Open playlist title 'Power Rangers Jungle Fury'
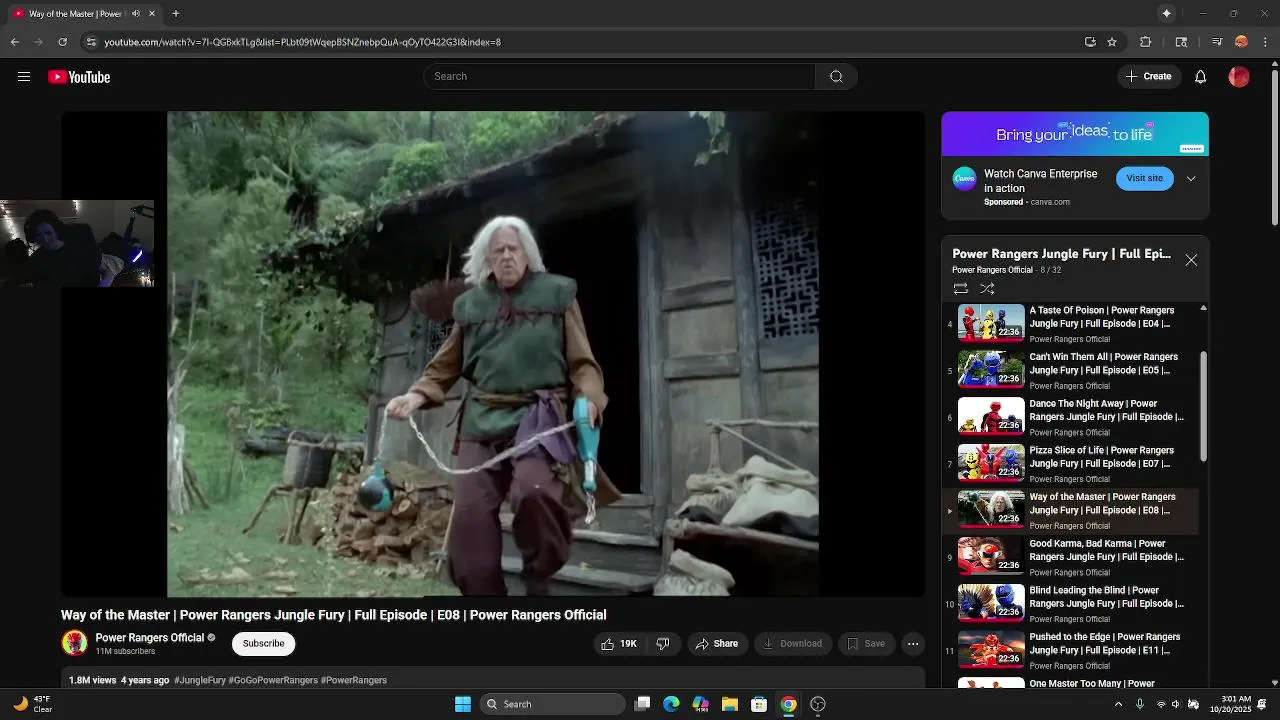Viewport: 1280px width, 720px height. [1061, 254]
